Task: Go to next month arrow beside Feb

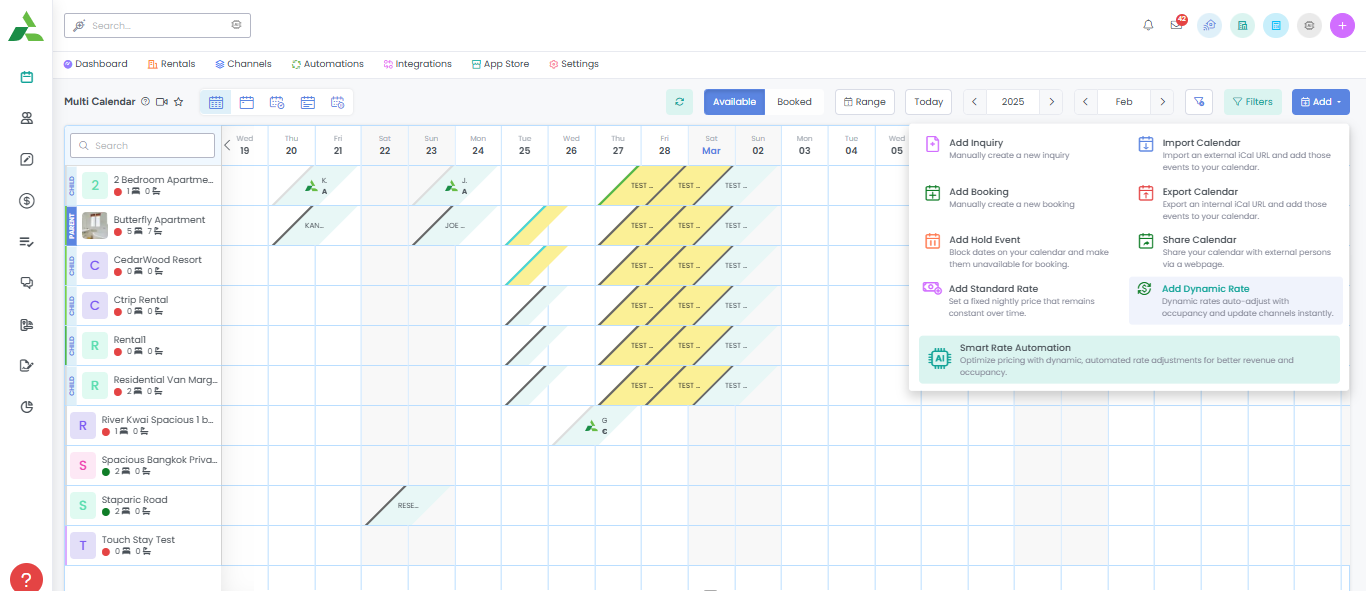Action: point(1162,102)
